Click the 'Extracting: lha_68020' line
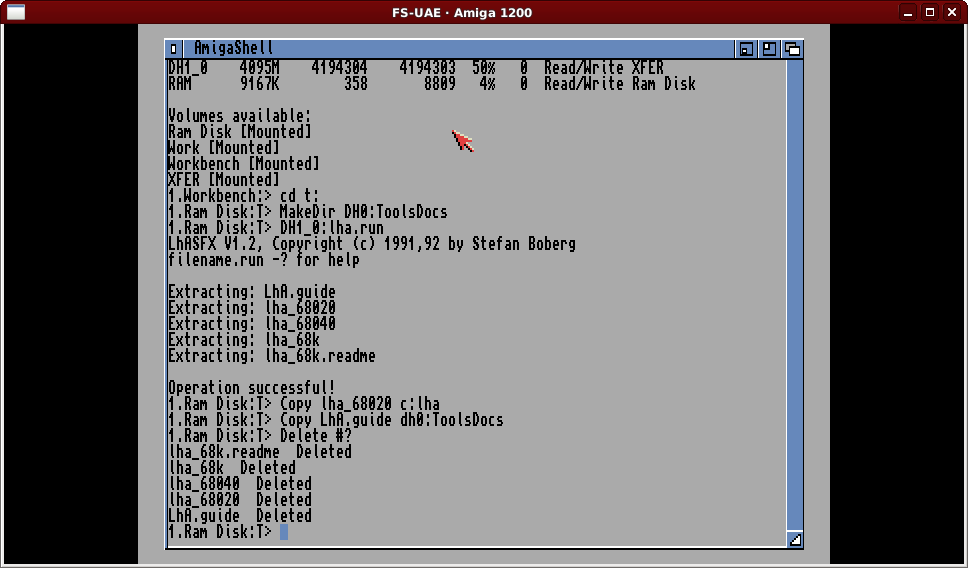The width and height of the screenshot is (968, 568). click(x=252, y=307)
